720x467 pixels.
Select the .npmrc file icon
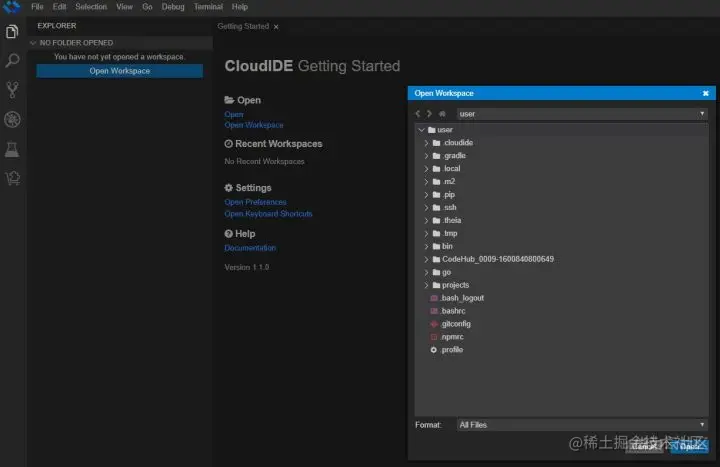[433, 337]
